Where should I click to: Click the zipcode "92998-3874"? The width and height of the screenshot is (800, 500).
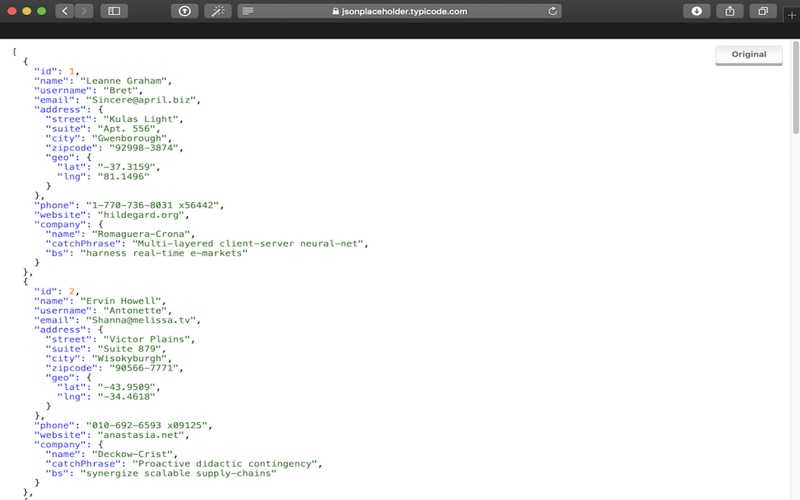pos(144,148)
